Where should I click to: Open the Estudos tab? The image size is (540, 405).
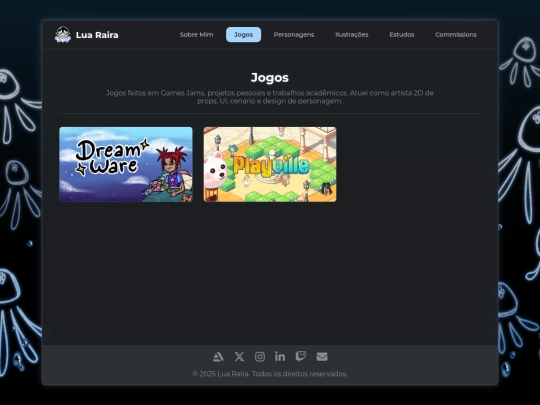point(402,34)
